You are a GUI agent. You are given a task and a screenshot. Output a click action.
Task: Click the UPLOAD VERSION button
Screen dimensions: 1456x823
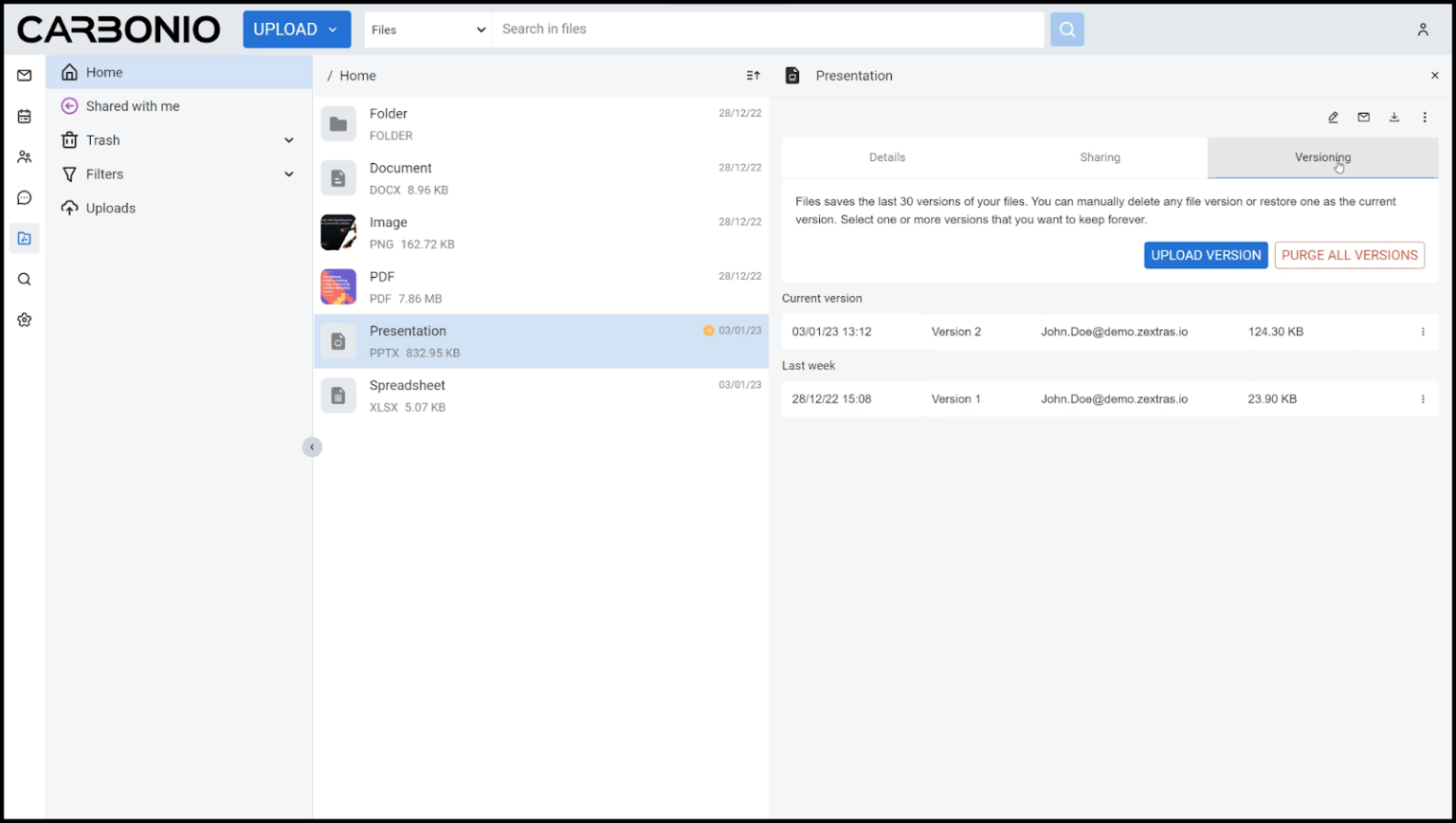tap(1205, 255)
